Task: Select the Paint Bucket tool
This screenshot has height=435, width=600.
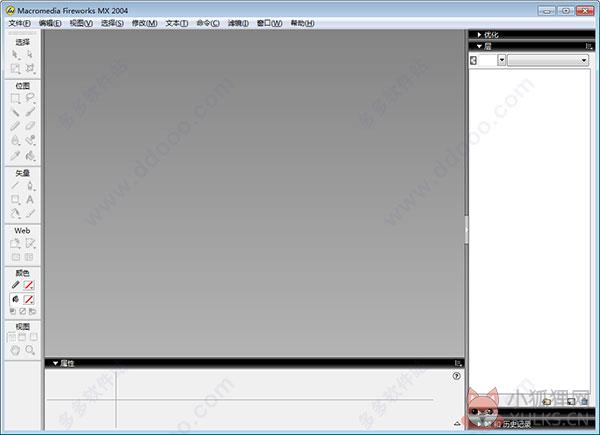Action: [30, 156]
